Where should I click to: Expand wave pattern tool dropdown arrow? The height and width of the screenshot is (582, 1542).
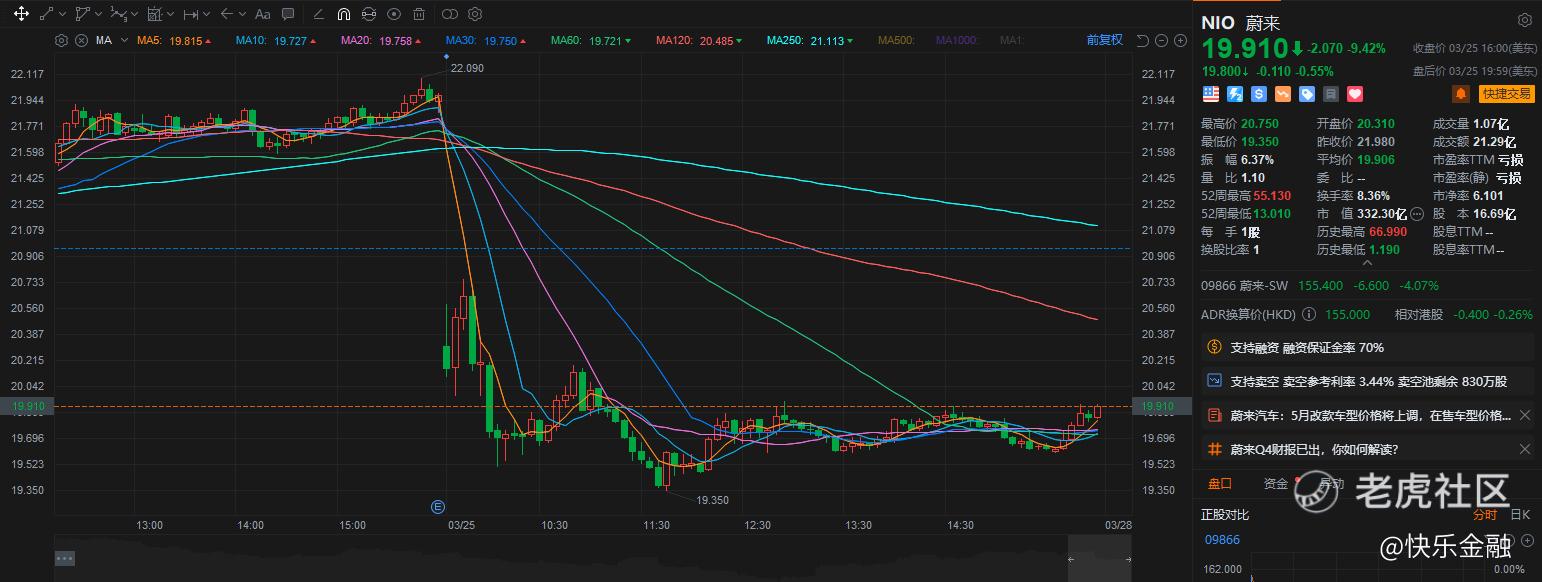(135, 15)
